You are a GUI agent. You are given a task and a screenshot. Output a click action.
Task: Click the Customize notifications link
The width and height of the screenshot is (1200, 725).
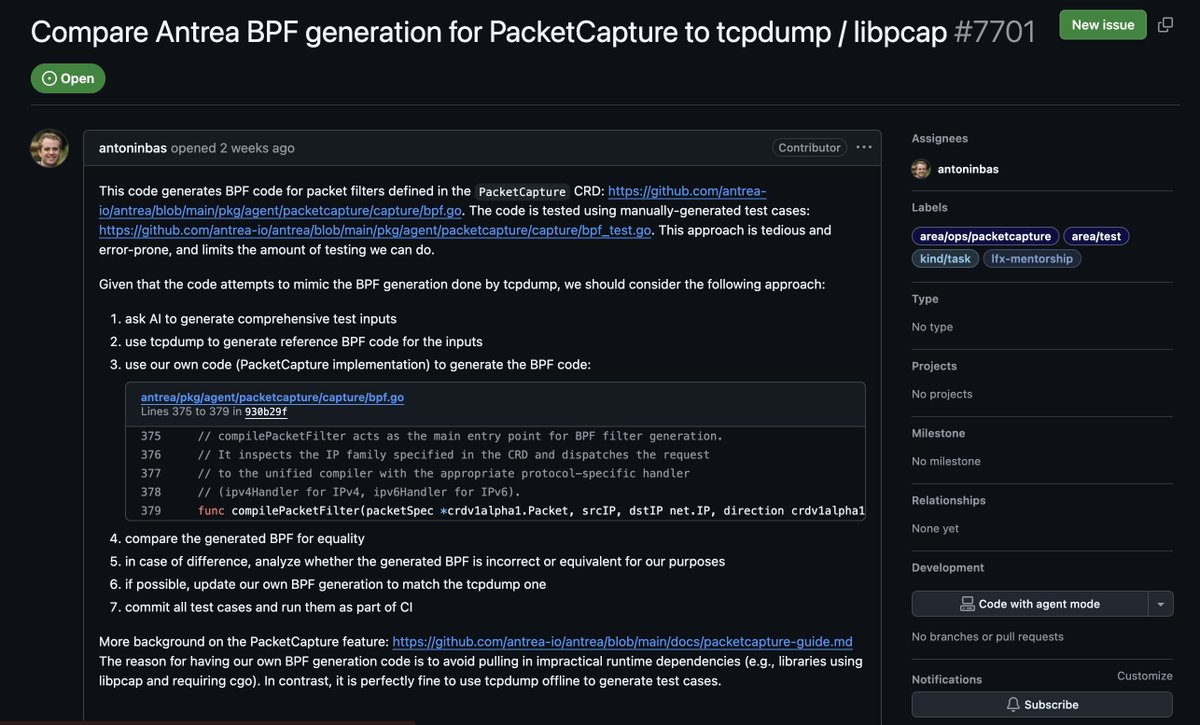1145,676
